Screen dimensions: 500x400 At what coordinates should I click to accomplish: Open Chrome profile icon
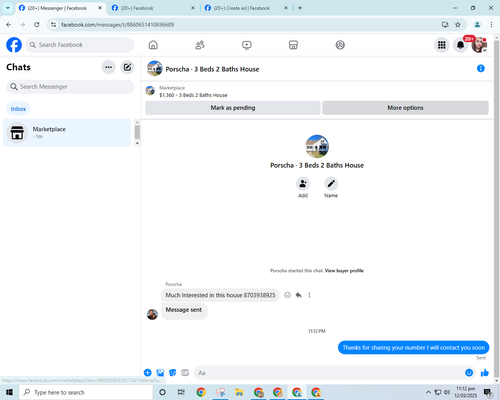pos(477,25)
